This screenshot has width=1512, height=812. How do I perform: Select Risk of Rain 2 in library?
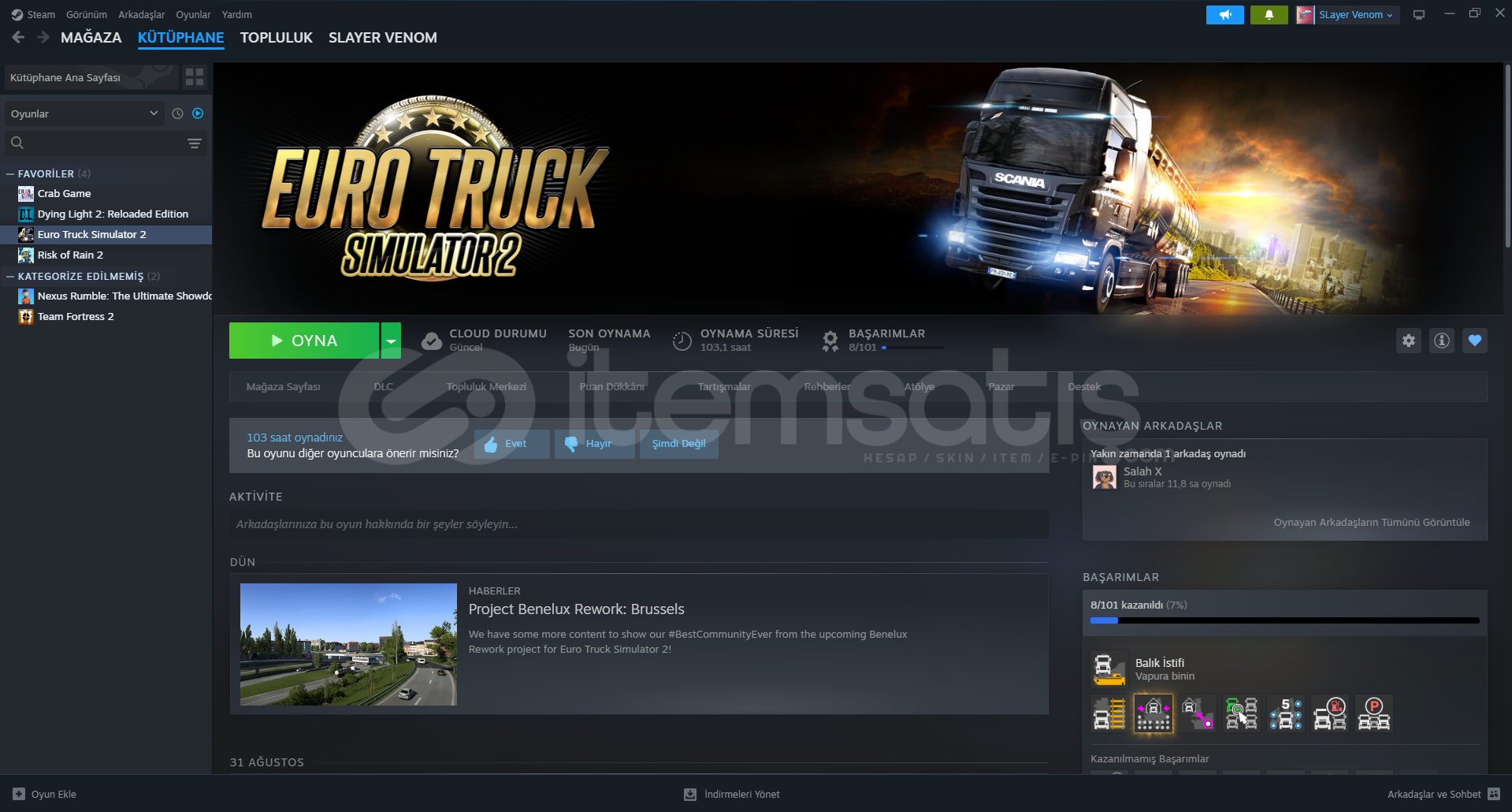[x=106, y=255]
